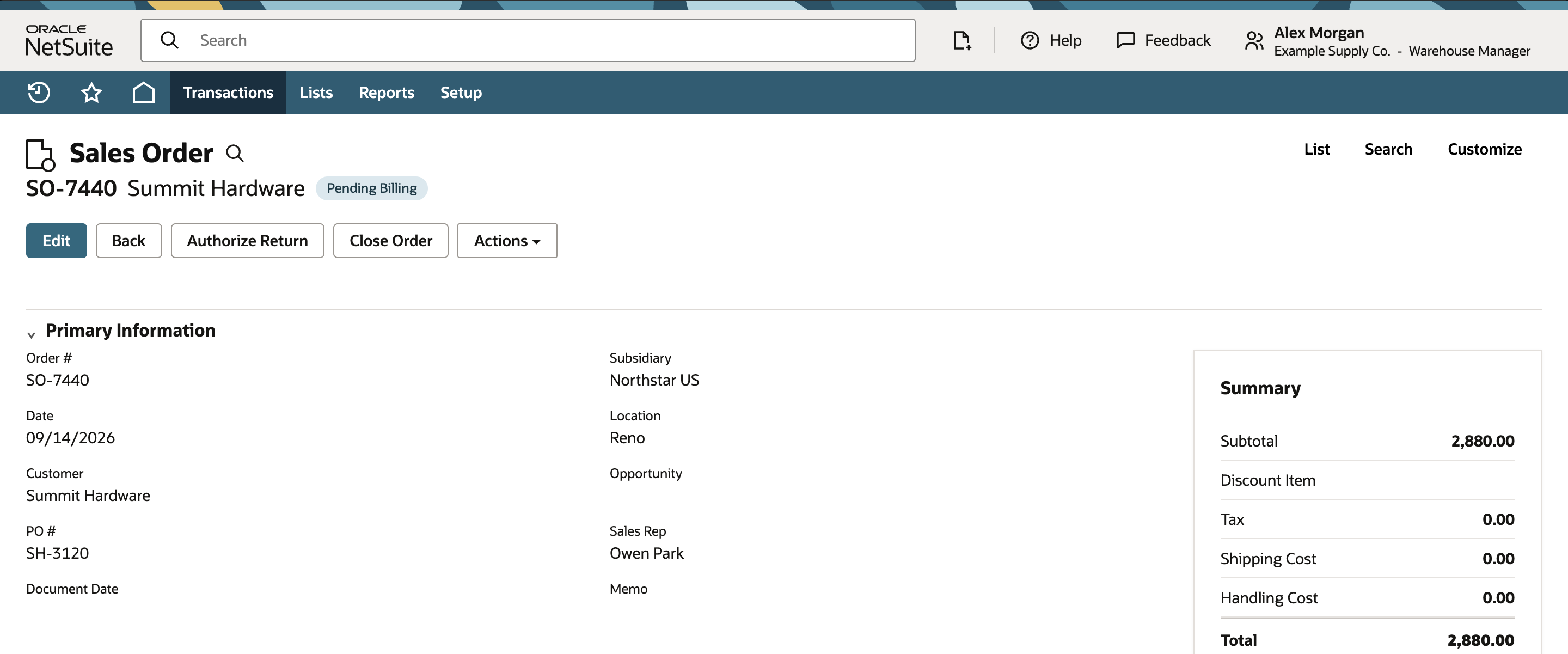Click the user role icon beside Alex Morgan
The height and width of the screenshot is (654, 1568).
point(1254,40)
